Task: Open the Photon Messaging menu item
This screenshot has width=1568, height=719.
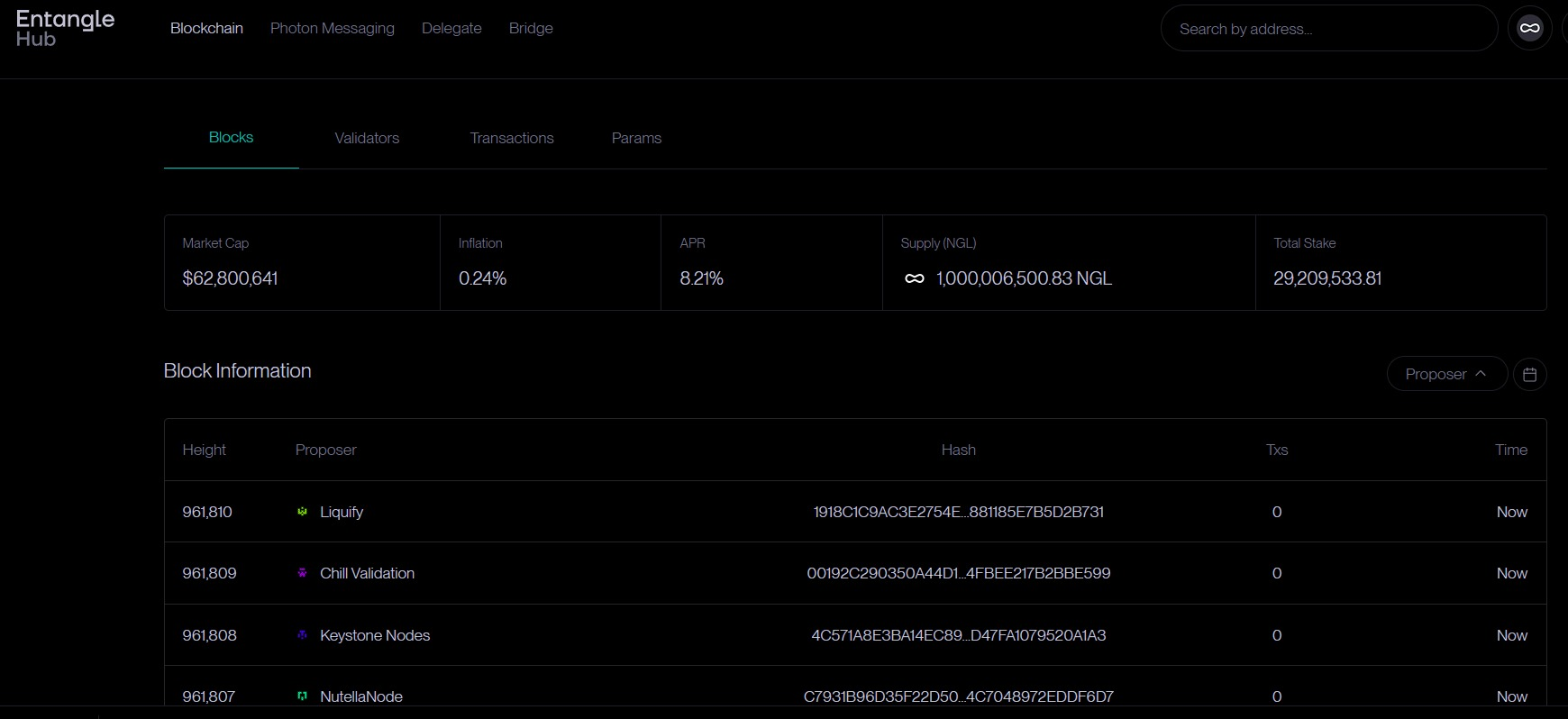Action: (x=333, y=29)
